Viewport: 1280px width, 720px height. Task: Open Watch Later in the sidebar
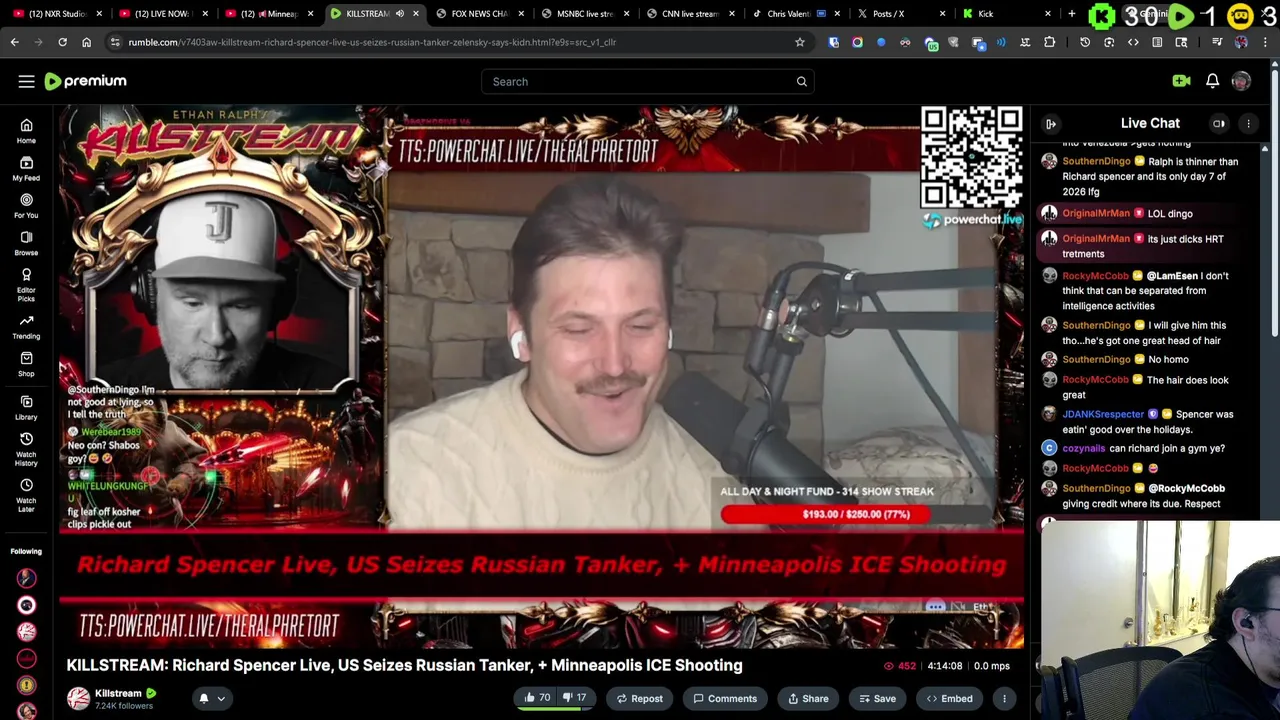26,495
